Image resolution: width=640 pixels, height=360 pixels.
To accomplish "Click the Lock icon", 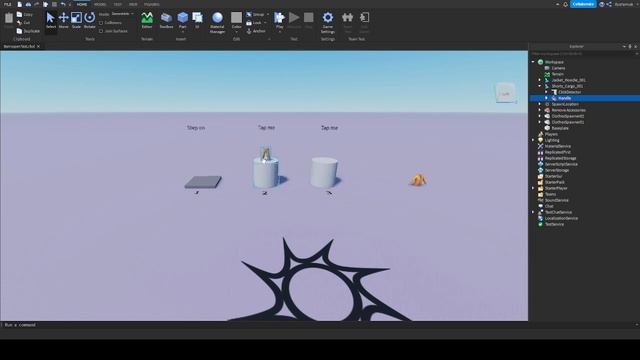I will 249,23.
